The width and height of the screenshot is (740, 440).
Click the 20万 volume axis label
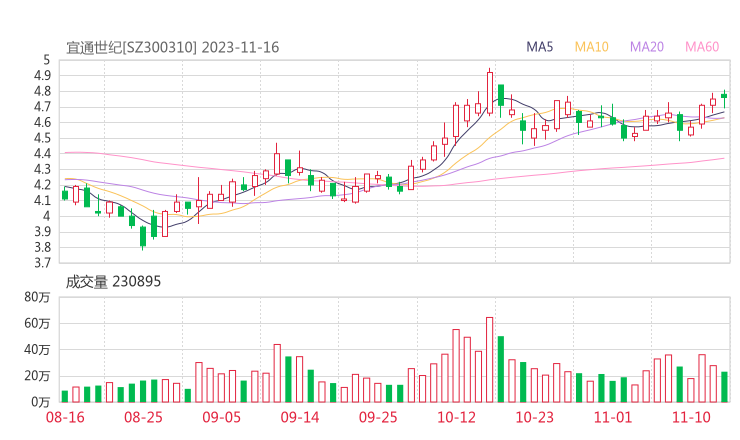click(37, 376)
